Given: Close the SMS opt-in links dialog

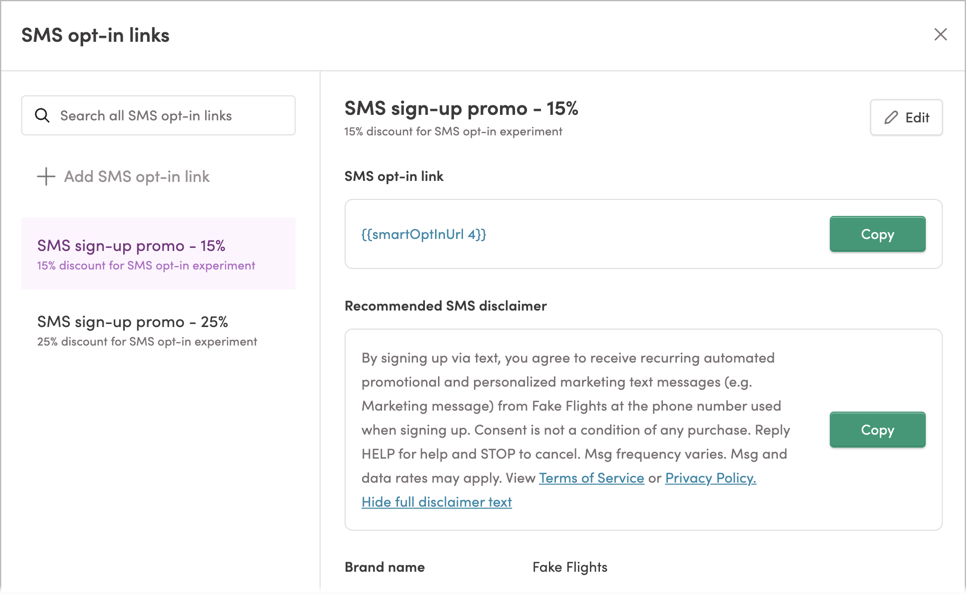Looking at the screenshot, I should (x=940, y=33).
